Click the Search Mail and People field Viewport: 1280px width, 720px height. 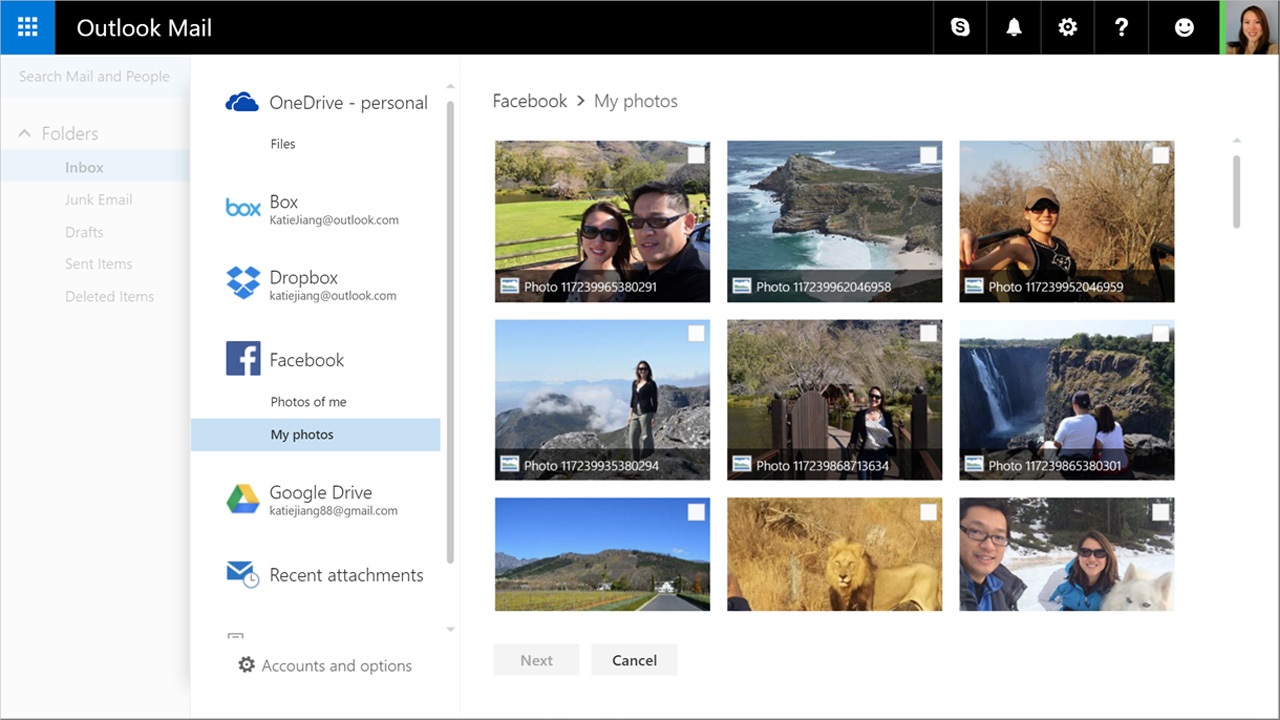point(94,75)
